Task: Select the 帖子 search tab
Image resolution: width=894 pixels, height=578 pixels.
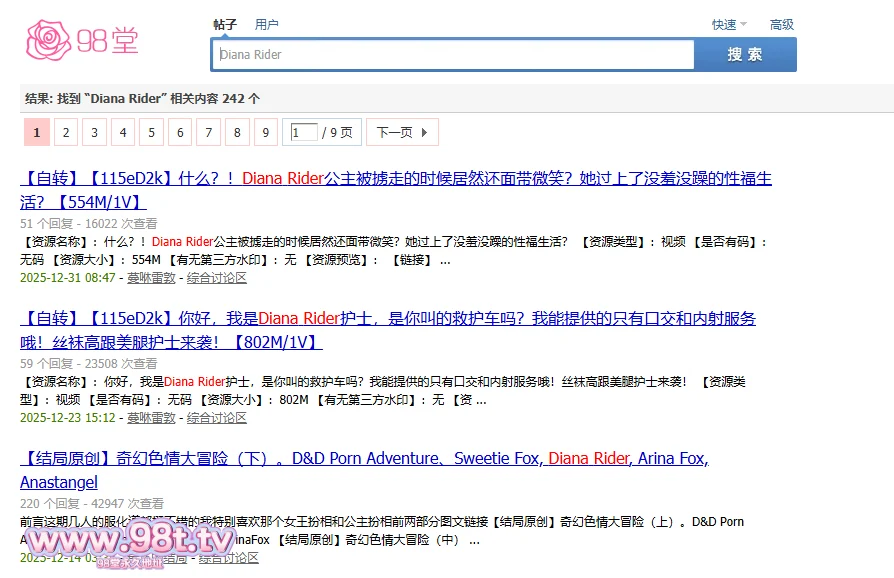Action: [x=225, y=24]
